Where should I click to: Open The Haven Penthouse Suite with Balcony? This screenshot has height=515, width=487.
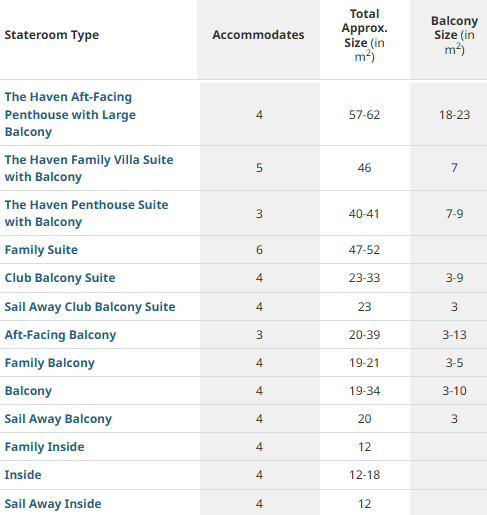point(86,213)
